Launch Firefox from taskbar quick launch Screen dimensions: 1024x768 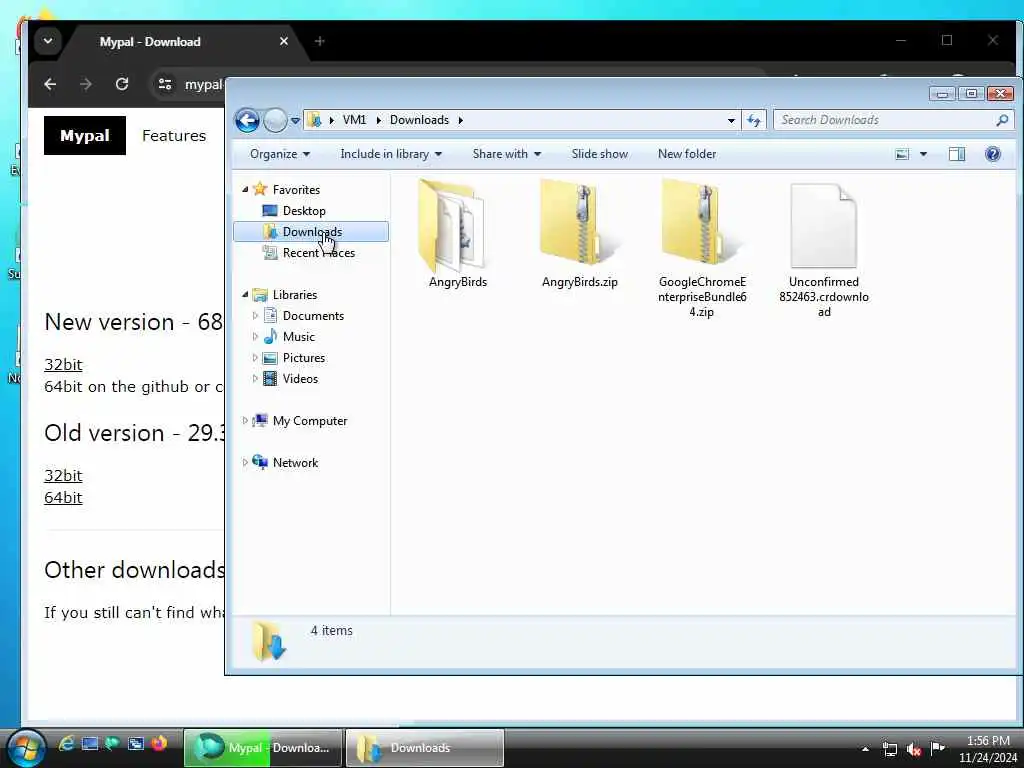click(x=159, y=744)
